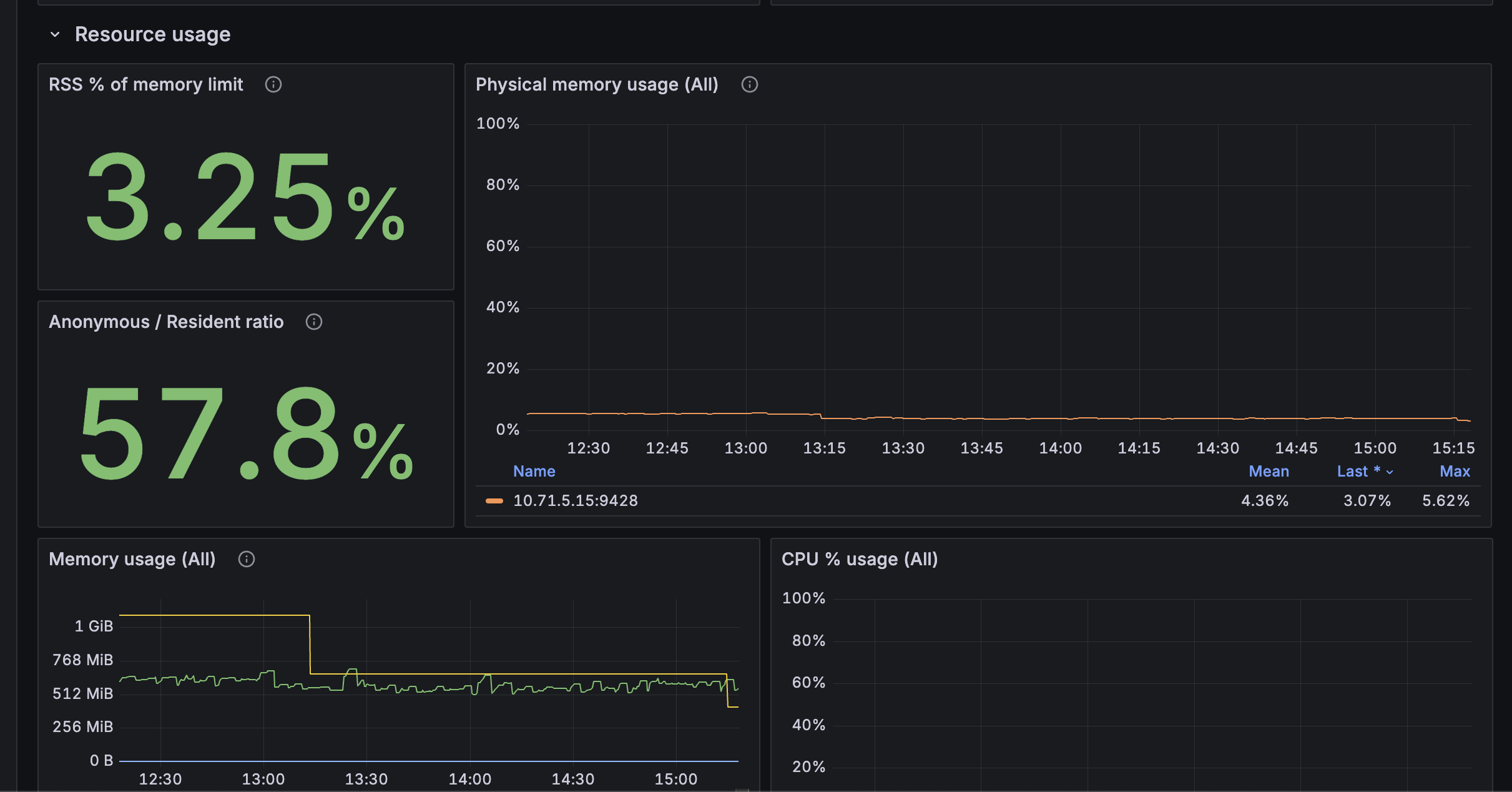Collapse the Resource usage row chevron
Screen dimensions: 1512x792
(55, 34)
